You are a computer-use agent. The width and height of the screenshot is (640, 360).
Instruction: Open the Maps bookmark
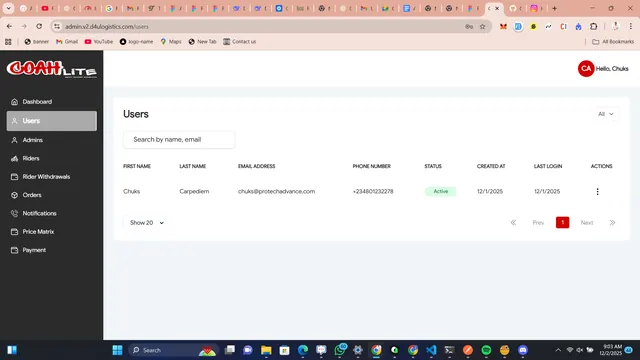point(171,42)
